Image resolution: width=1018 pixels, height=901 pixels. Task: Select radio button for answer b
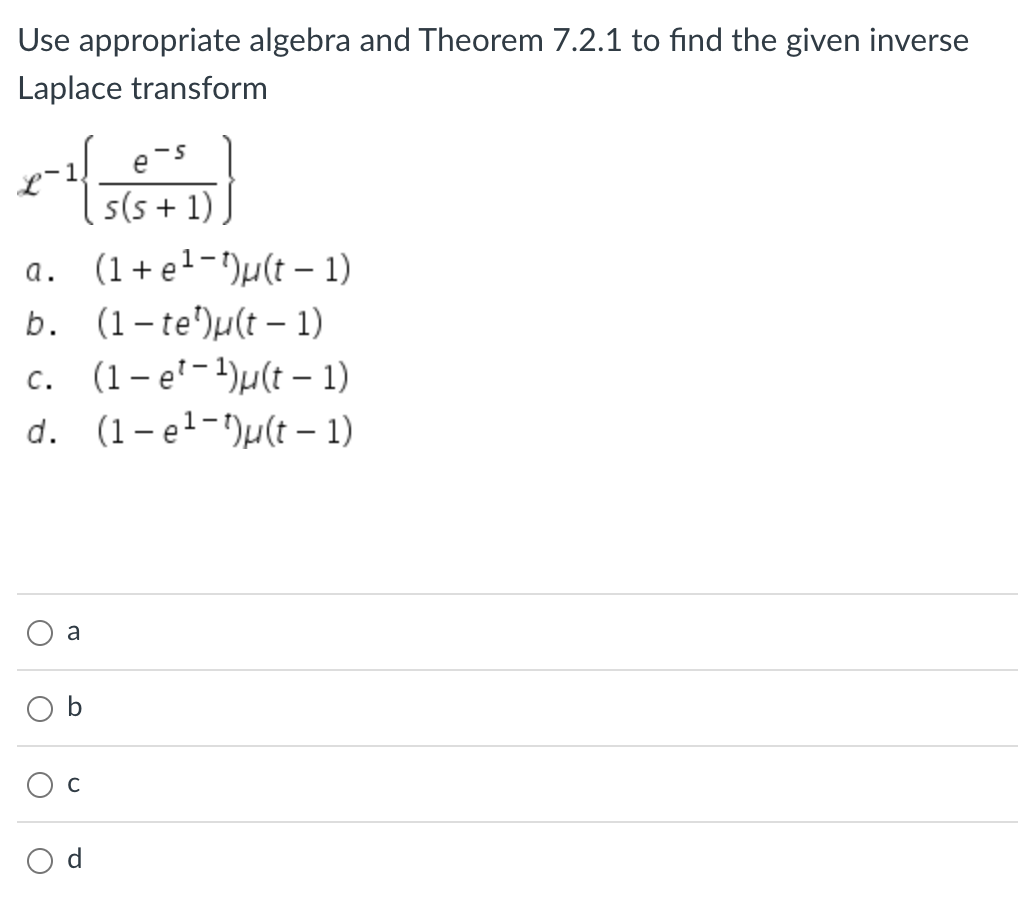[x=40, y=708]
